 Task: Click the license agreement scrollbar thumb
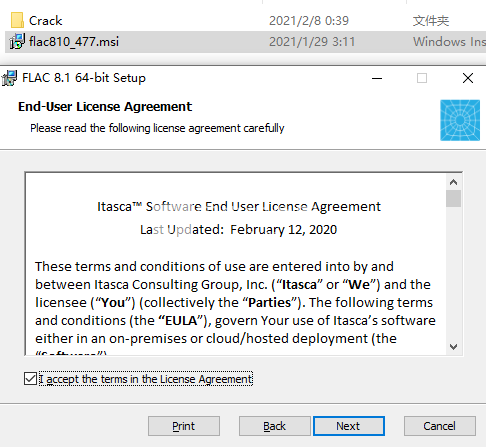tap(453, 199)
